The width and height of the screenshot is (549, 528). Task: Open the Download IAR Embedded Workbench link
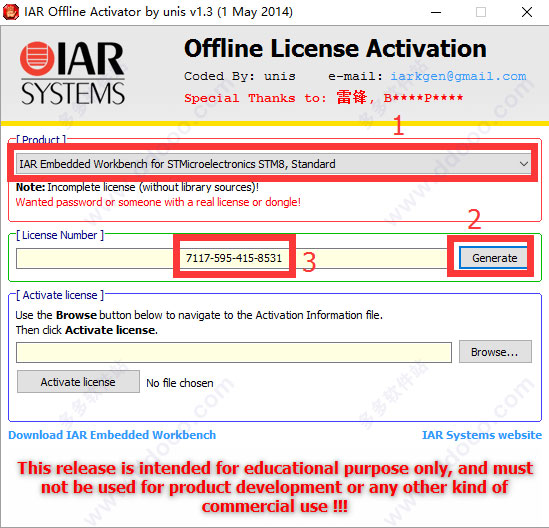coord(112,435)
